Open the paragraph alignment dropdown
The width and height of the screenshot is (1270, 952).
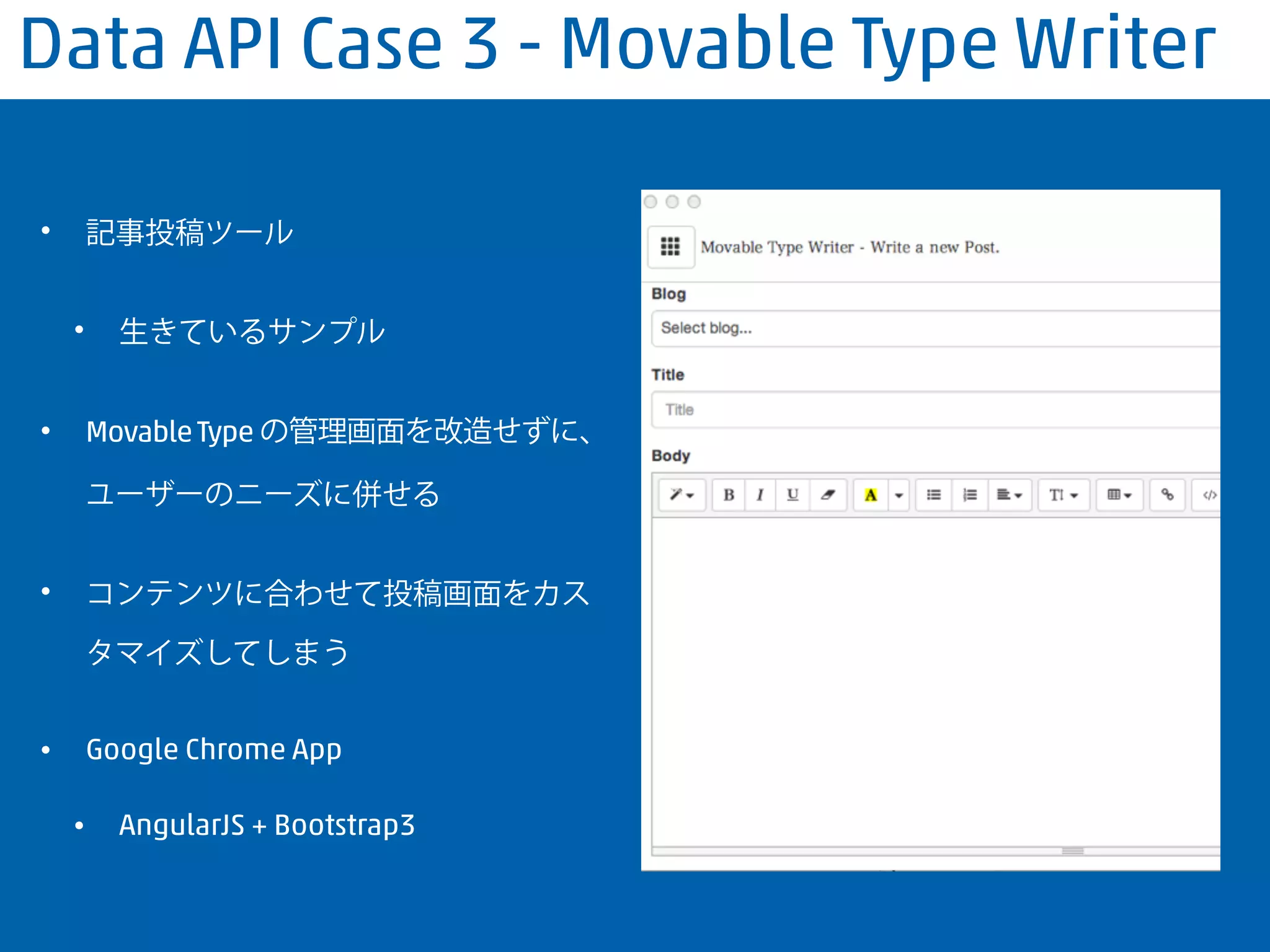tap(1009, 495)
